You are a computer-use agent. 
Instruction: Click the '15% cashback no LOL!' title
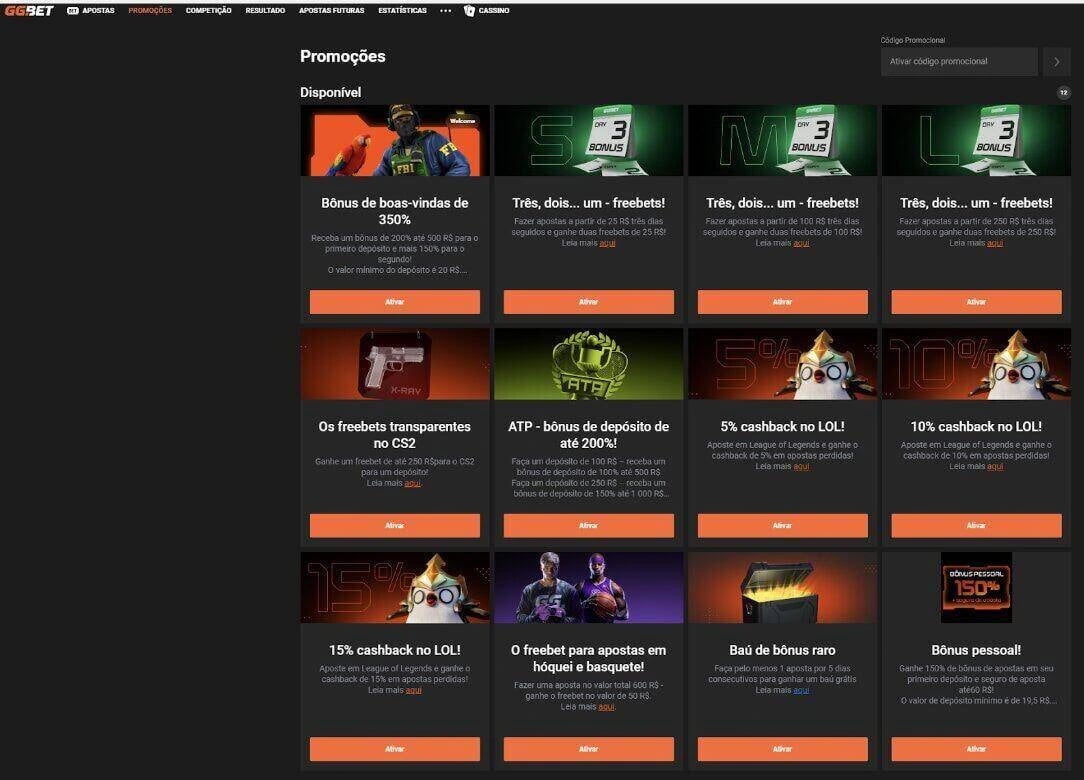pyautogui.click(x=395, y=650)
